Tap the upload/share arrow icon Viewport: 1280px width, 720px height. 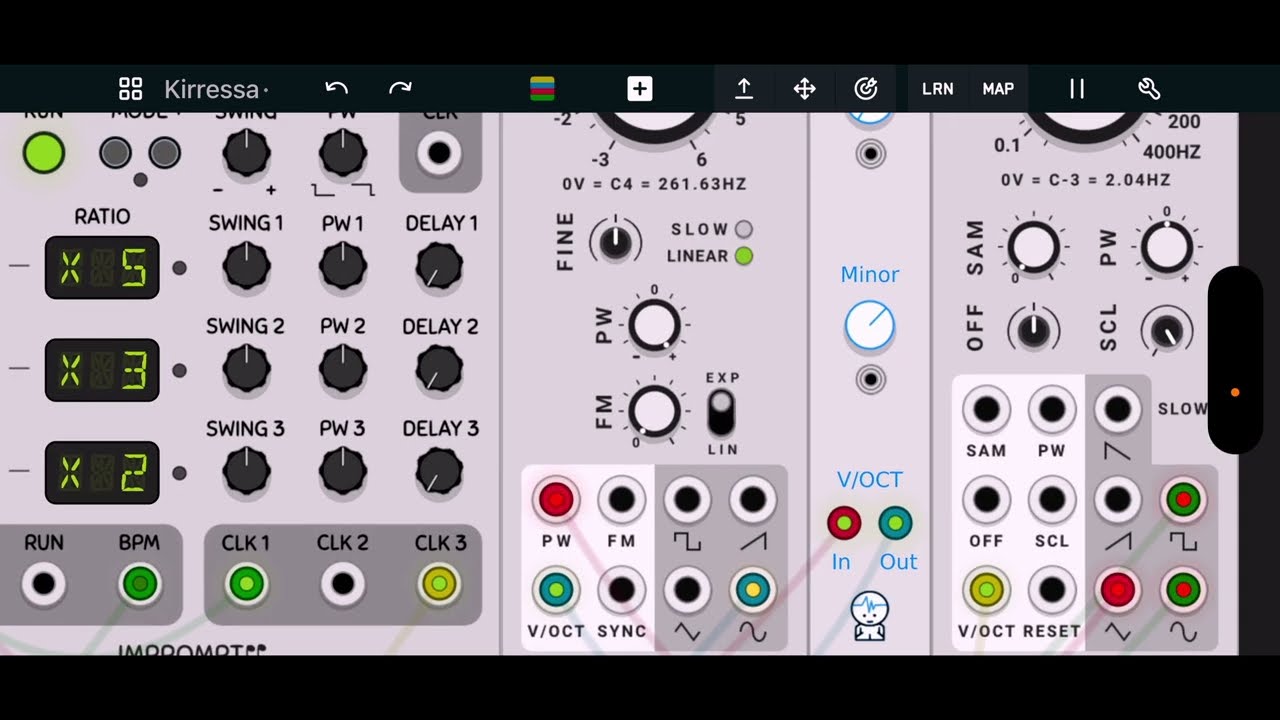pos(744,89)
